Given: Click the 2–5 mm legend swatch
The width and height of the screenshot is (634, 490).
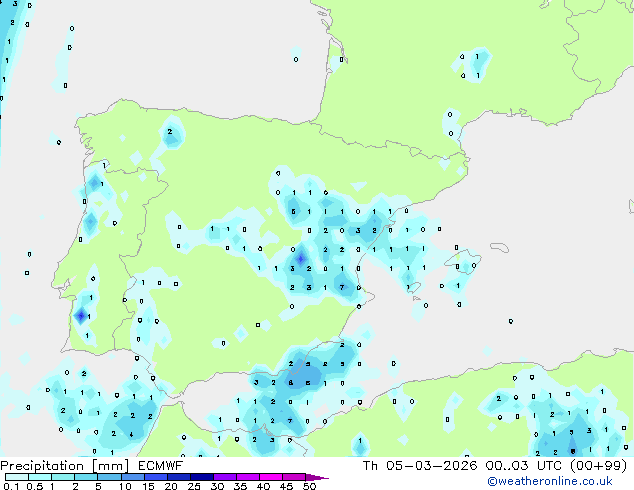Looking at the screenshot, I should (86, 477).
